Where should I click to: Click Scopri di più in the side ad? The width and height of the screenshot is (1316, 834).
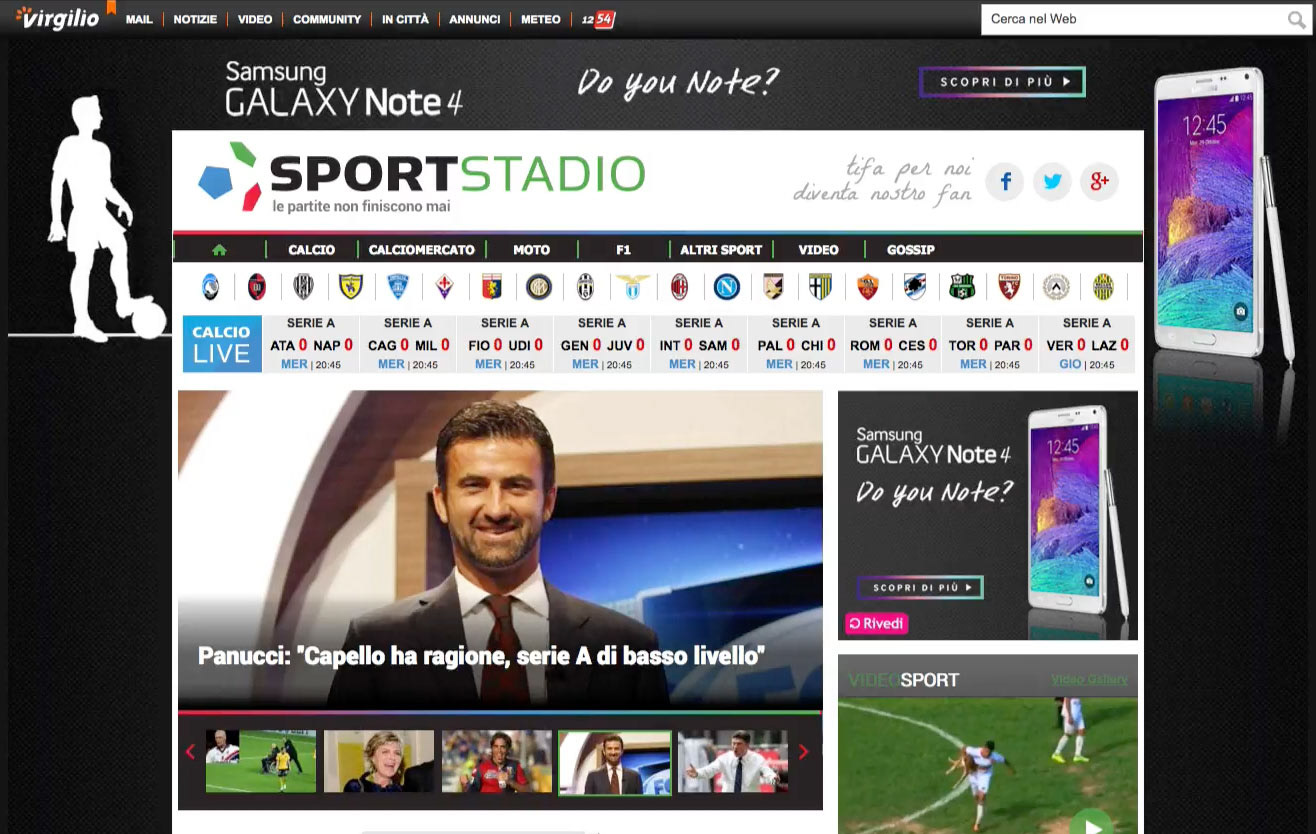click(920, 587)
